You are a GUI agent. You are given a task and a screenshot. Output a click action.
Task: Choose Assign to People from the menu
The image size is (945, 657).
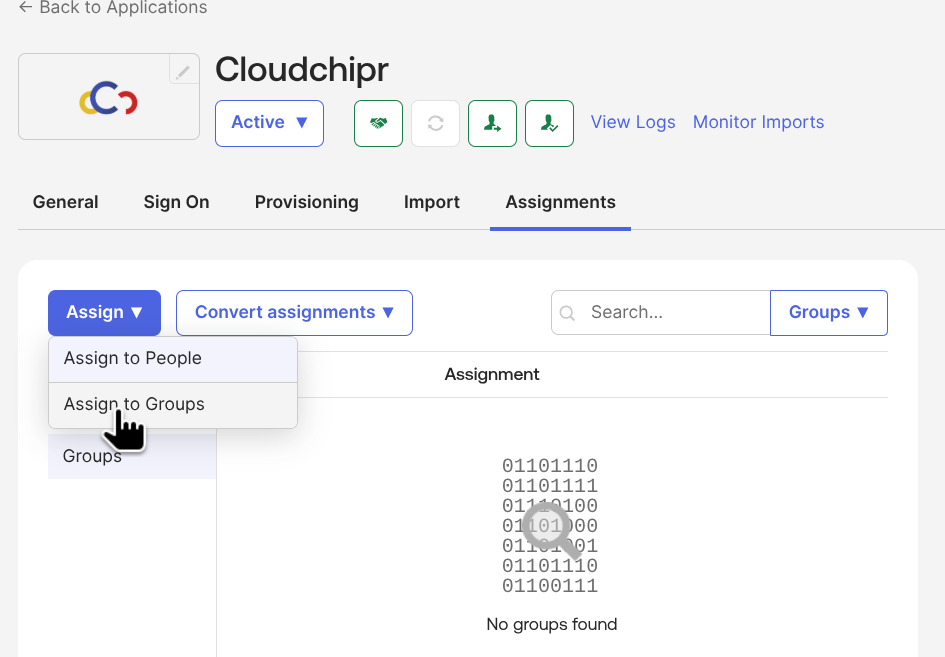173,359
